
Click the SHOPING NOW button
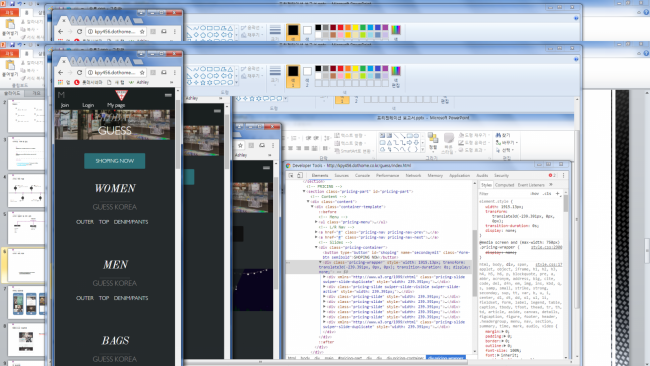[x=114, y=161]
